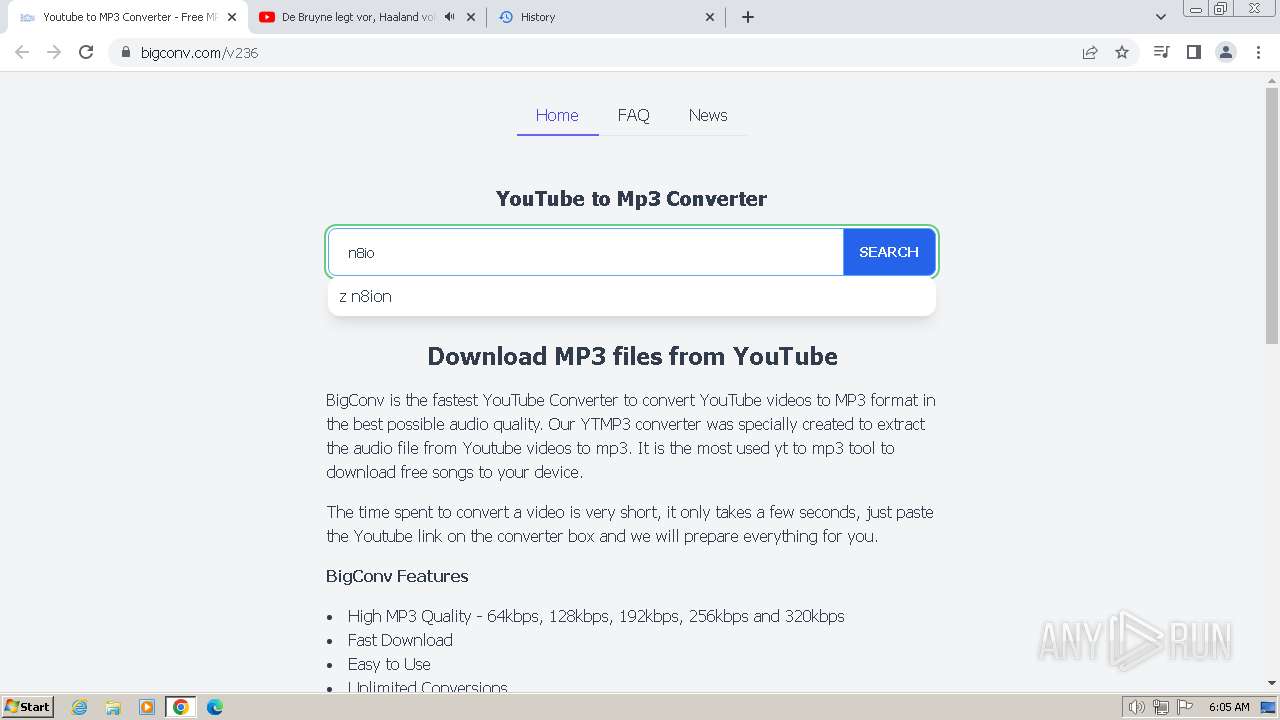Image resolution: width=1280 pixels, height=720 pixels.
Task: Click 'YouTube to Mp3 Converter' heading
Action: (631, 199)
